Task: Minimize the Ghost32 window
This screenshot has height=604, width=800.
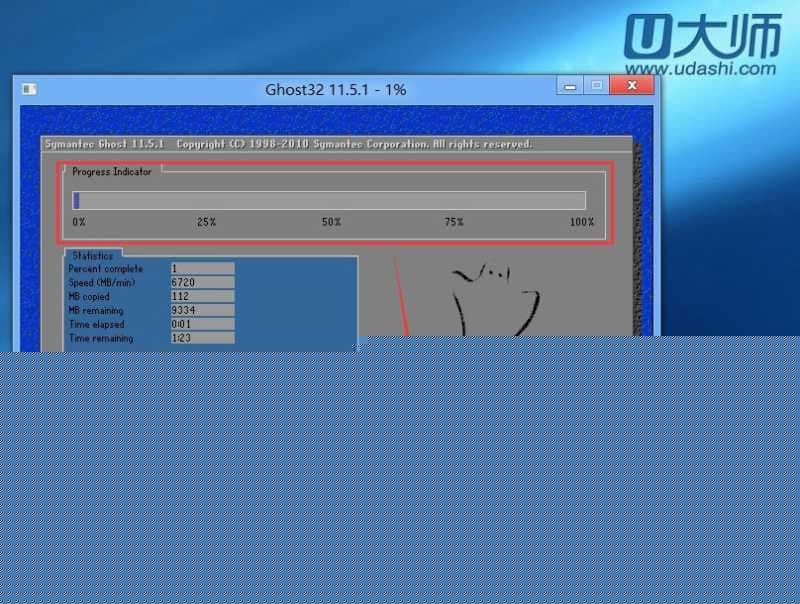Action: pos(570,86)
